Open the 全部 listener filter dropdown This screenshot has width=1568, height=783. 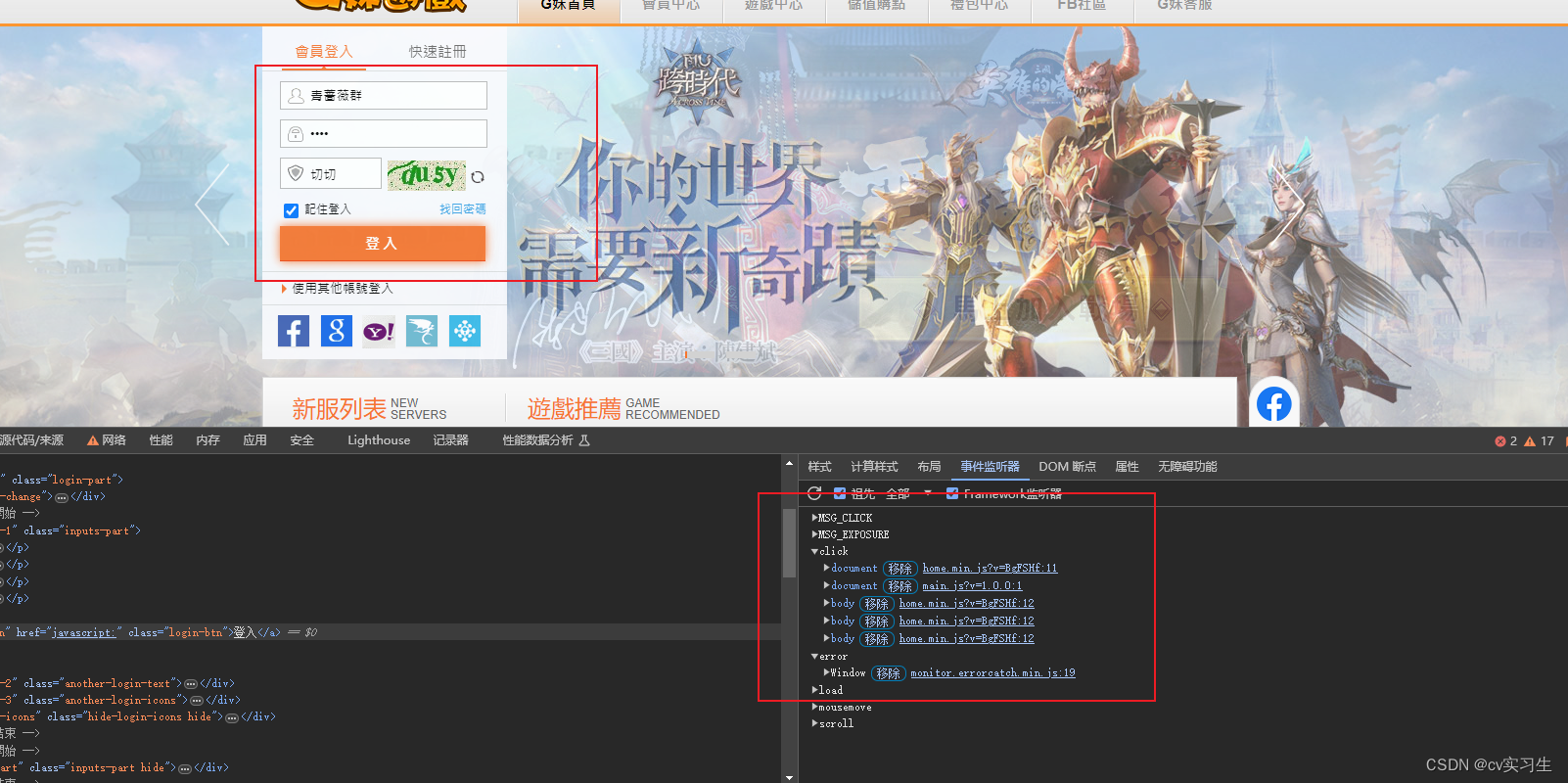point(908,493)
